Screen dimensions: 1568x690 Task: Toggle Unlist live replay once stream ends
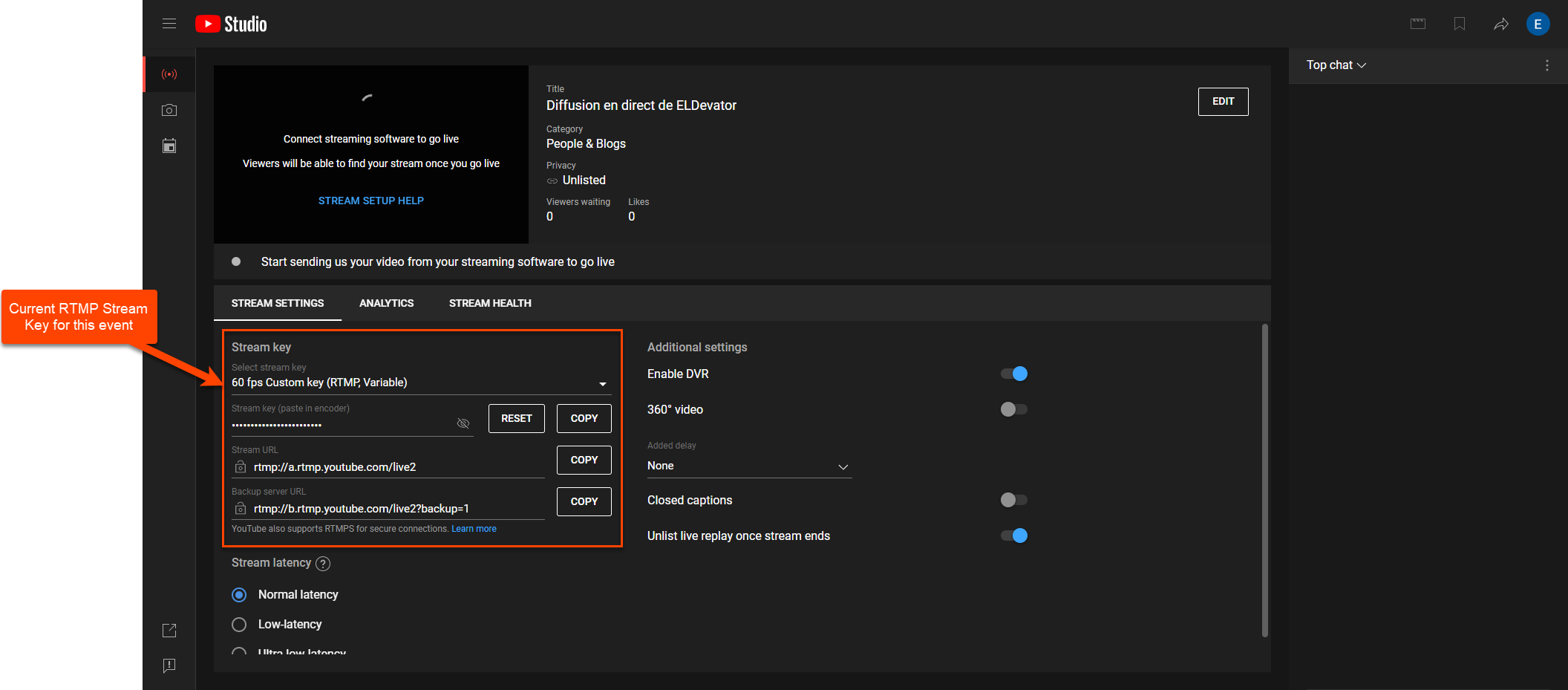pos(1014,536)
